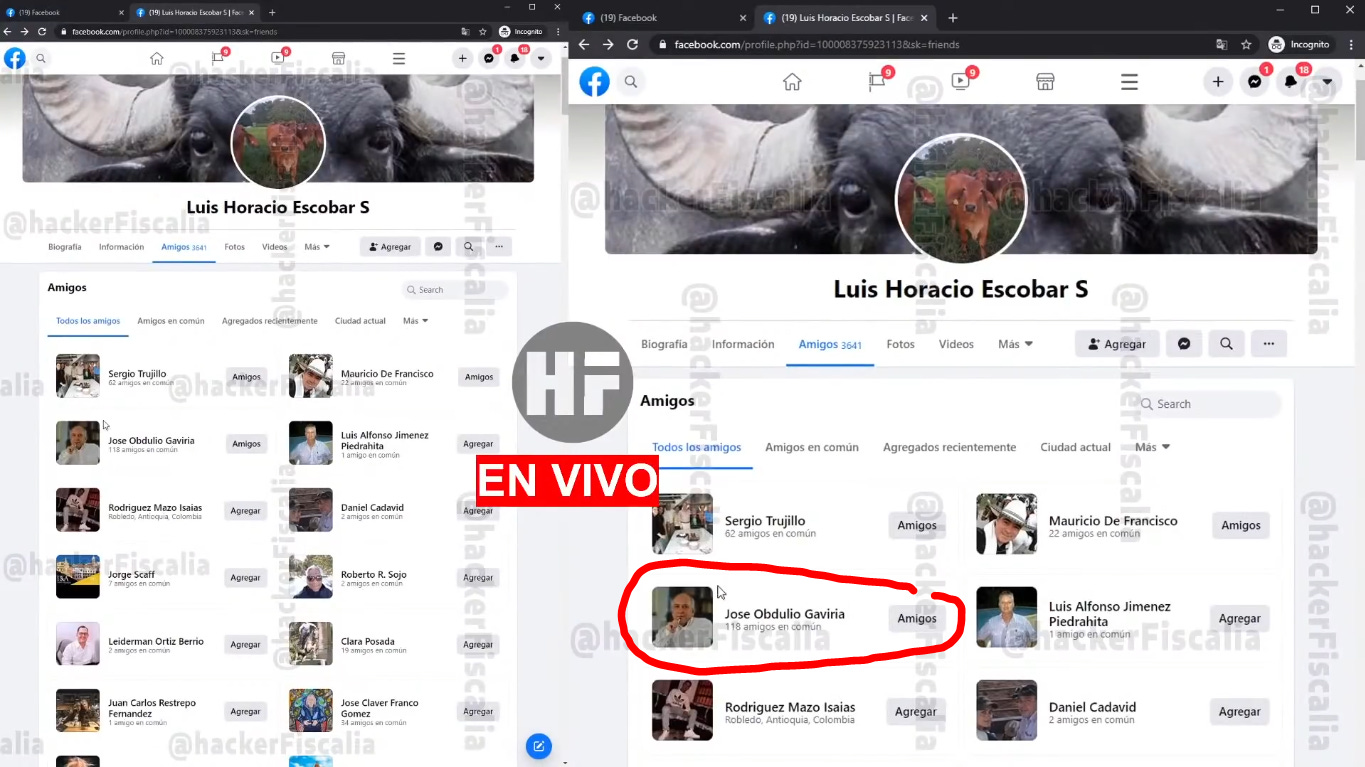The width and height of the screenshot is (1365, 767).
Task: Open Pages flag icon in left window
Action: pyautogui.click(x=217, y=58)
